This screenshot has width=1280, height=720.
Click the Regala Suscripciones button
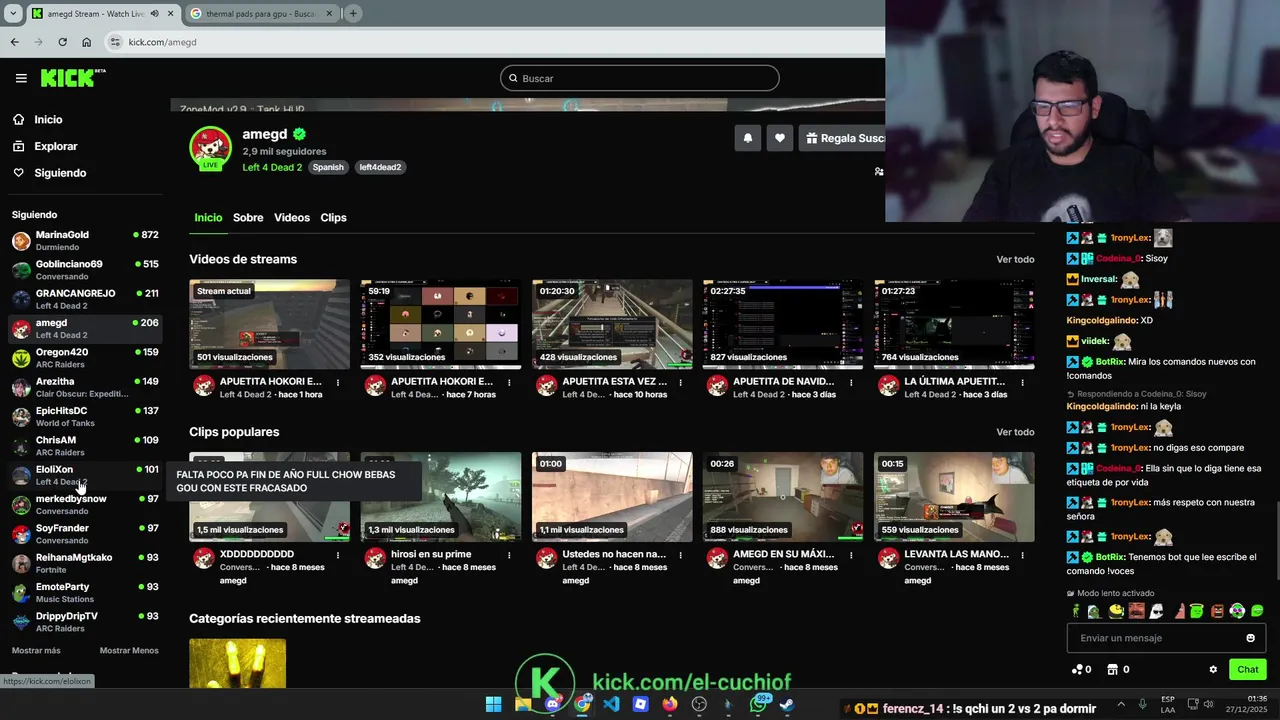click(842, 138)
